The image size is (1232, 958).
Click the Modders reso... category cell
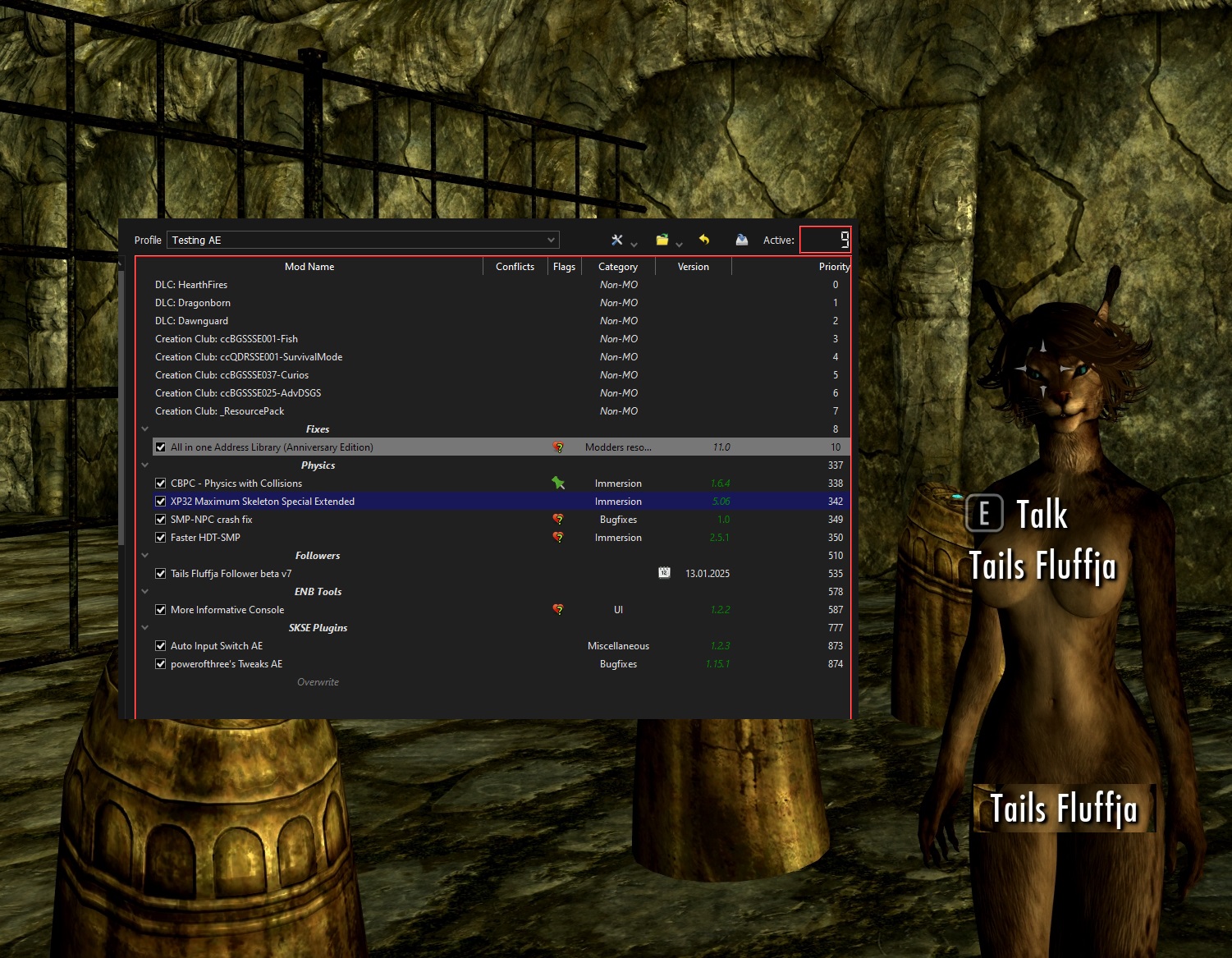618,447
